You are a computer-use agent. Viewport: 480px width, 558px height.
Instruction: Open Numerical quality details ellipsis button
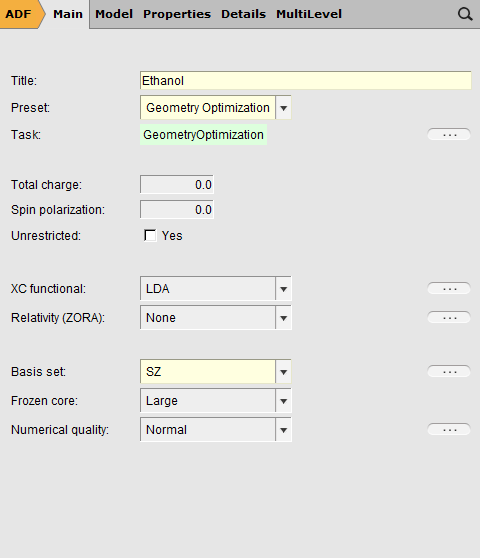(449, 430)
